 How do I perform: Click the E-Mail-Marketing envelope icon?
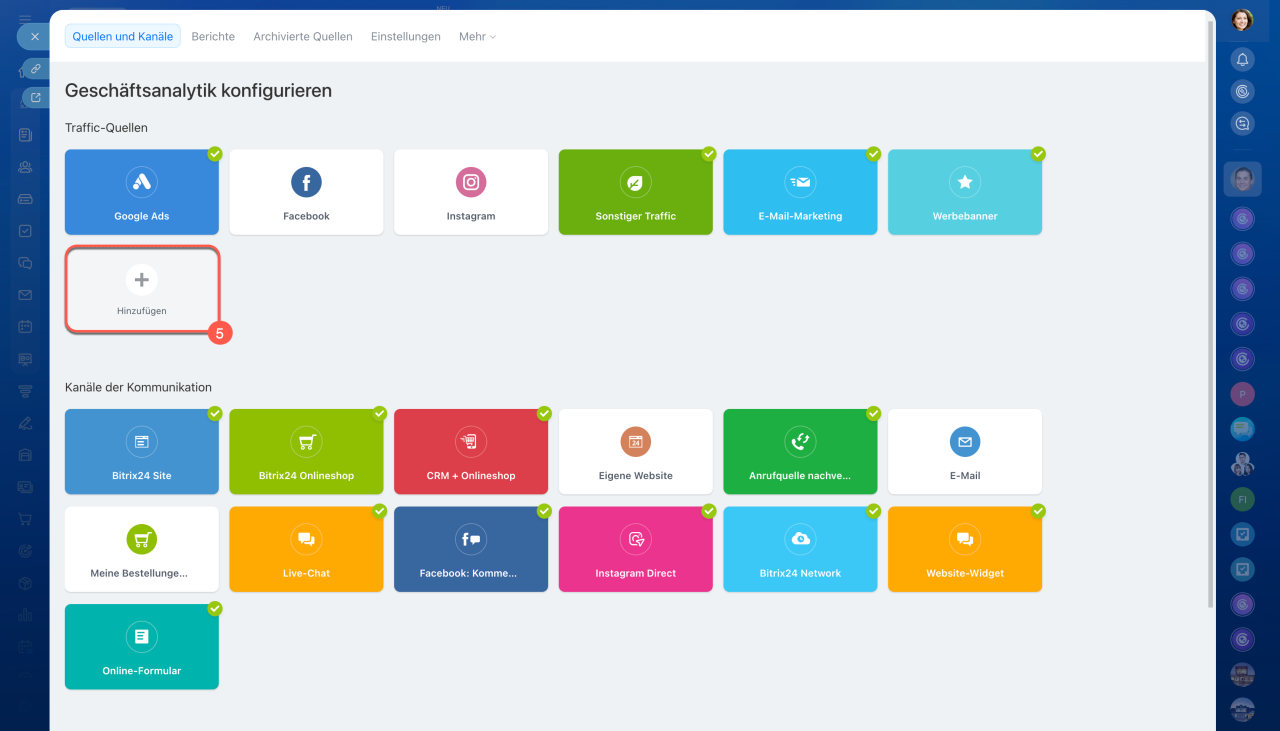pyautogui.click(x=800, y=182)
